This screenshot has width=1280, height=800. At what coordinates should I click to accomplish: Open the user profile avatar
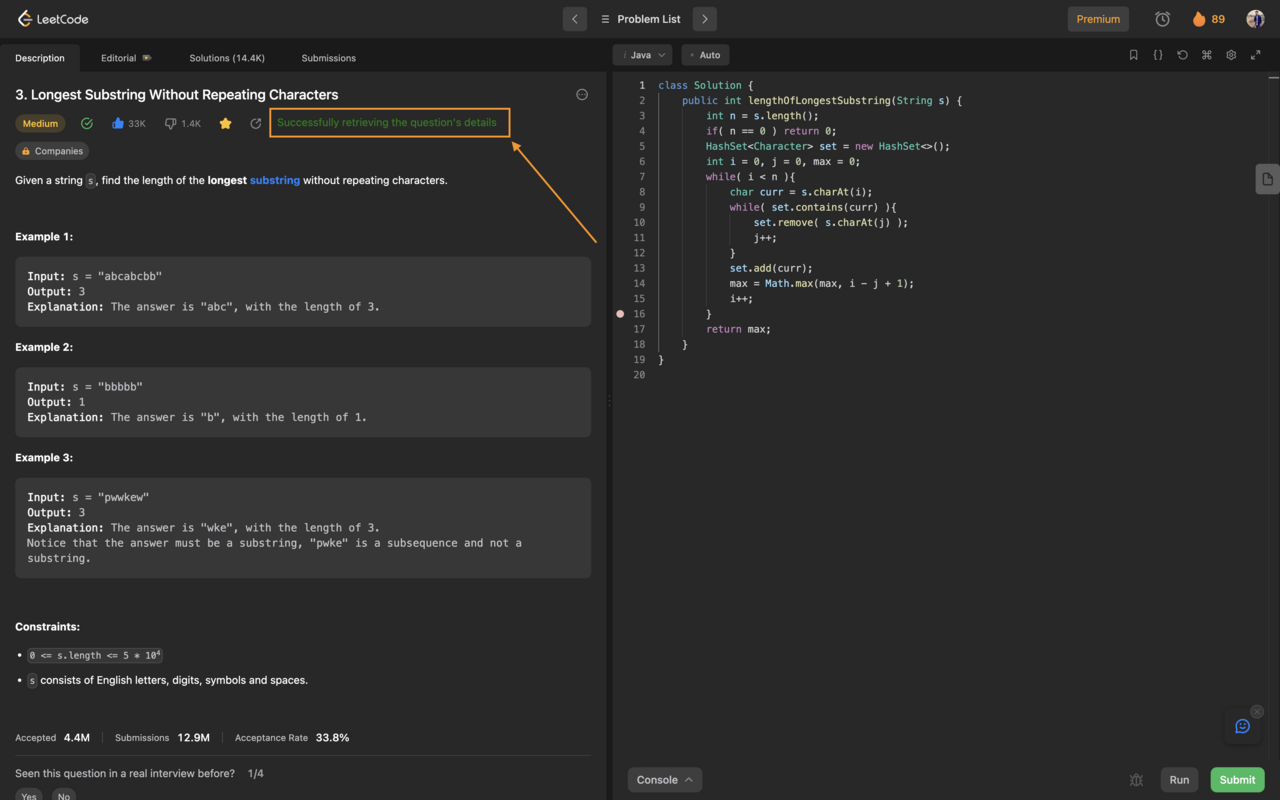[1255, 19]
